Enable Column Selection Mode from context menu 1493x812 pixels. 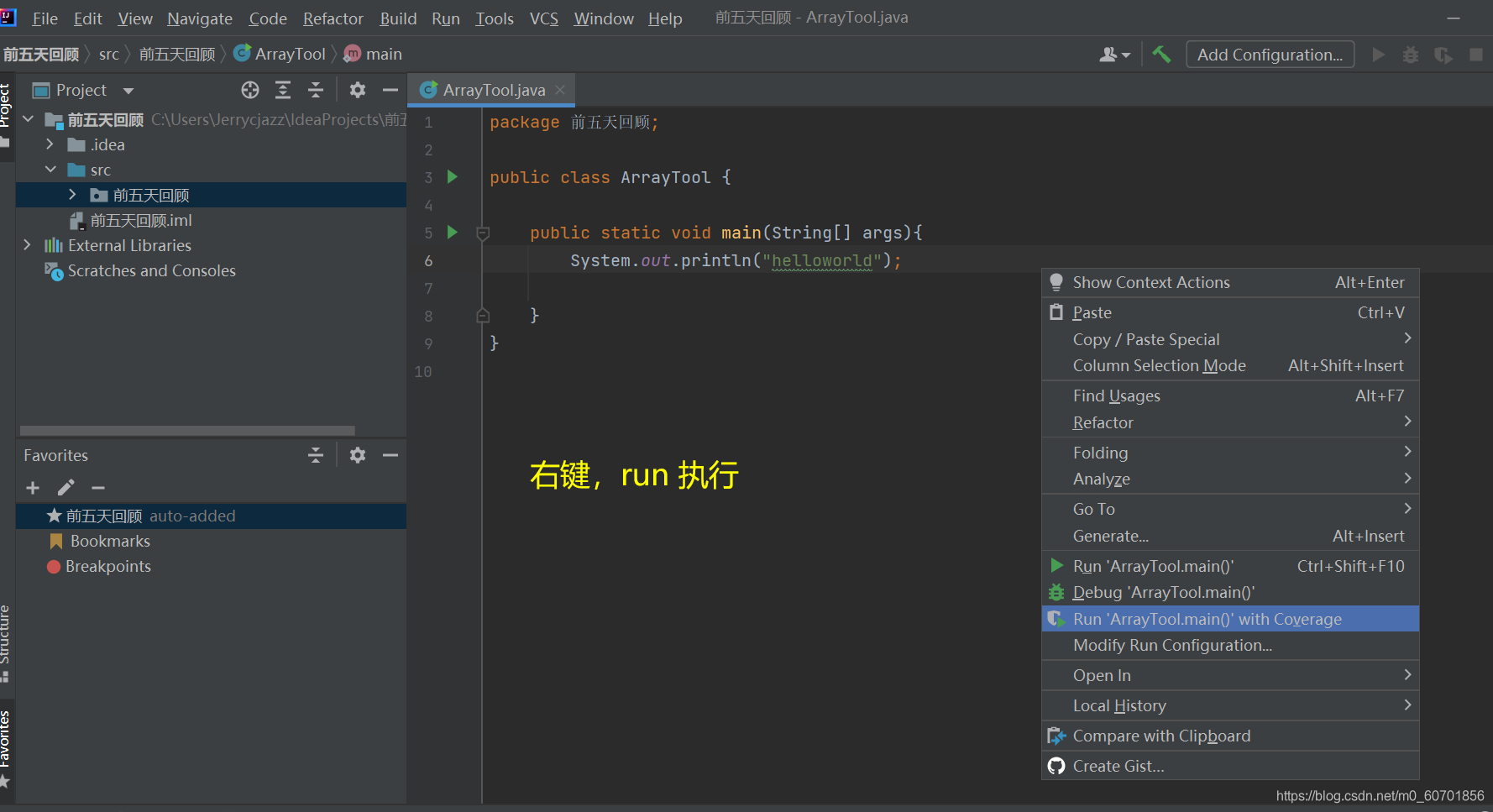coord(1159,365)
